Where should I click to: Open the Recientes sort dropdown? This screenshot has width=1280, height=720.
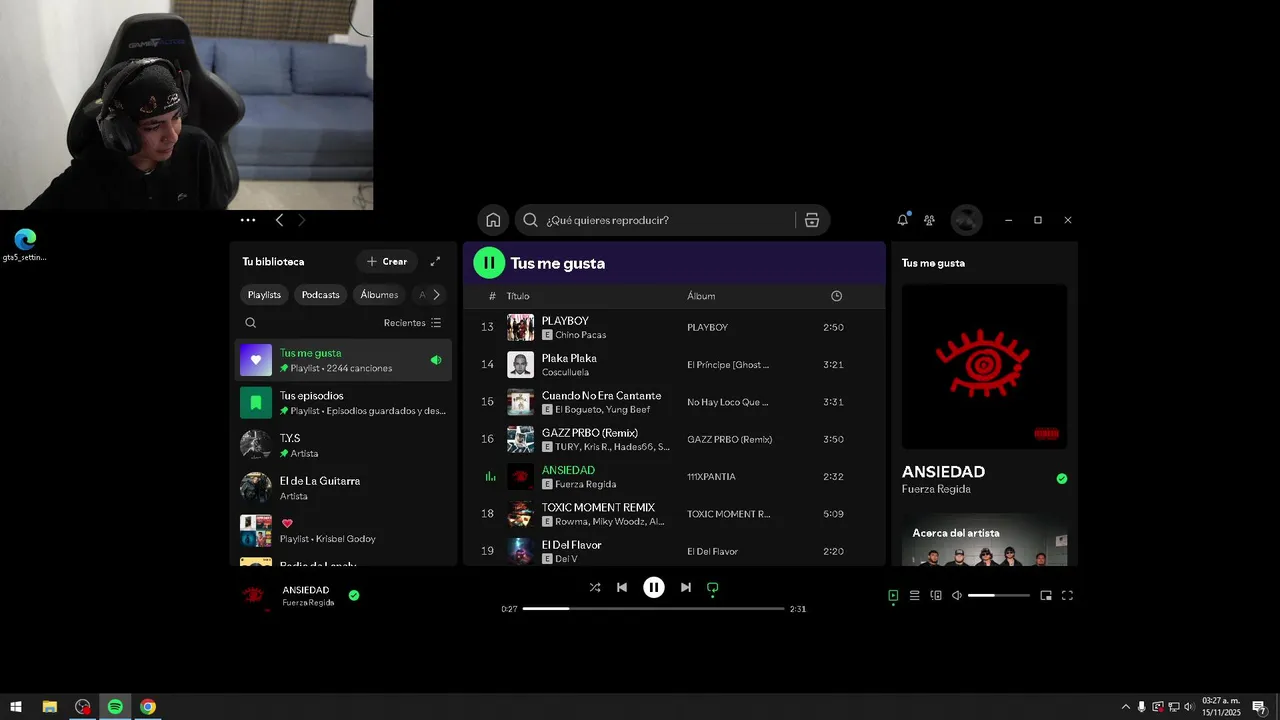click(412, 323)
